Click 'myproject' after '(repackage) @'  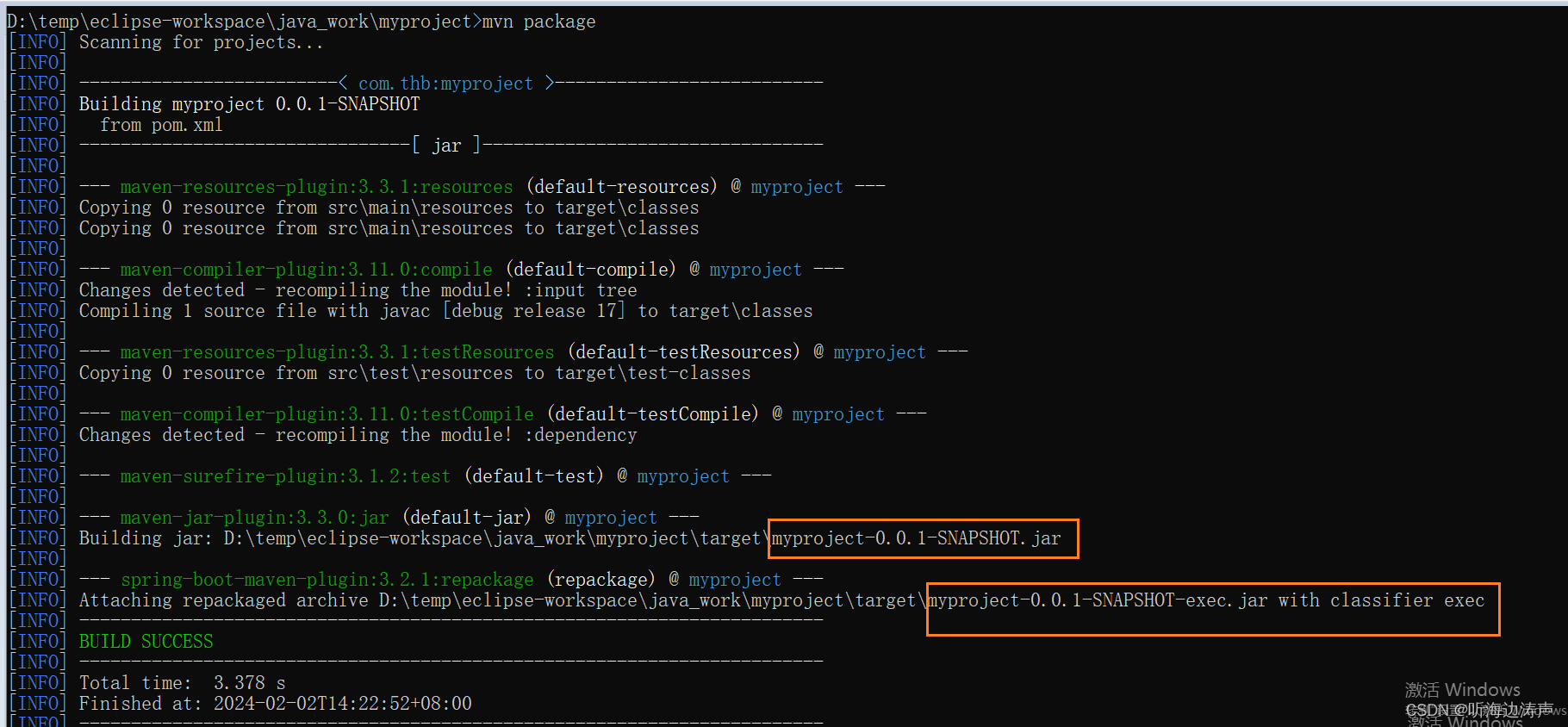pyautogui.click(x=735, y=580)
